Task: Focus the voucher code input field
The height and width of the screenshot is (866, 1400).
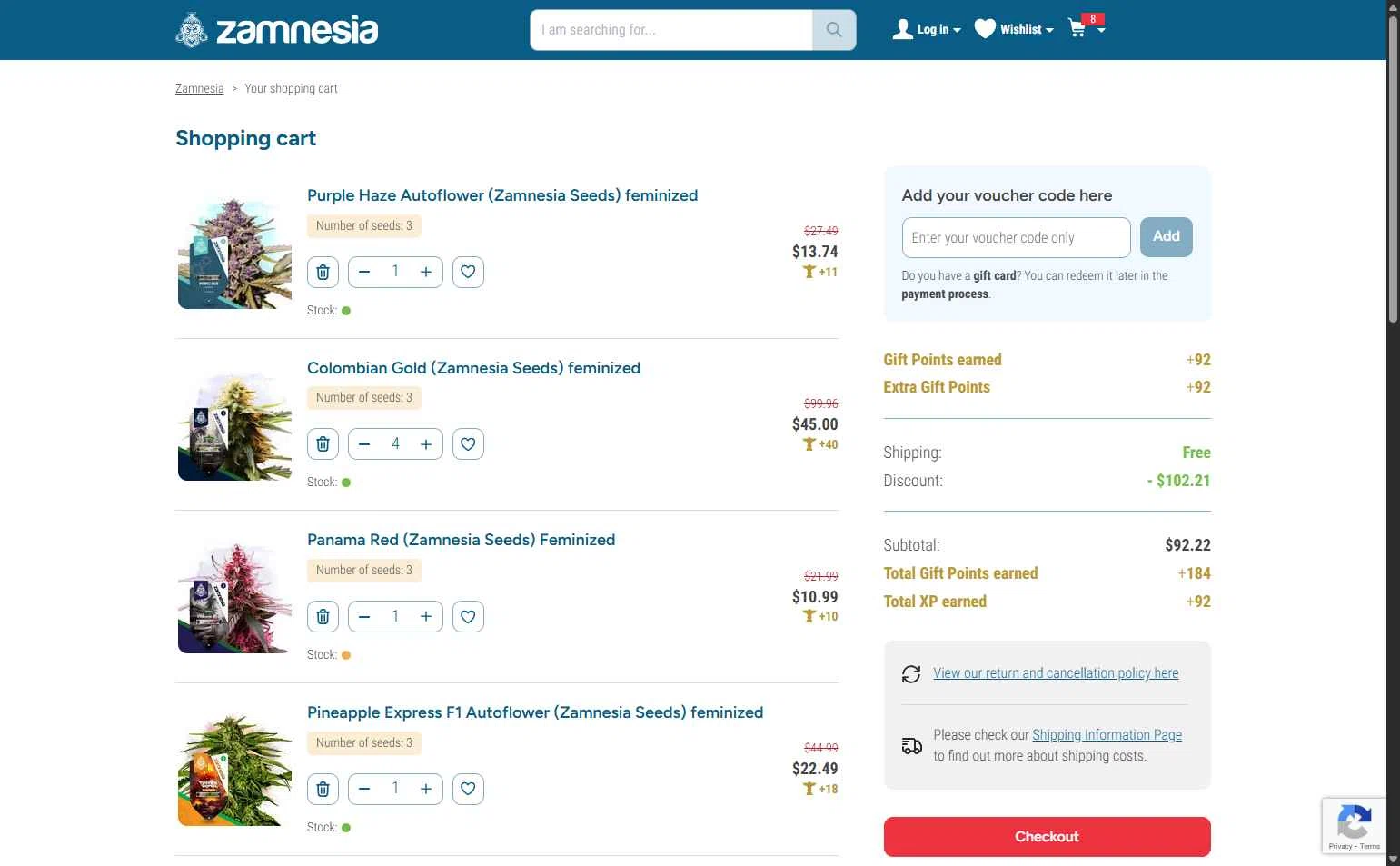Action: (1017, 238)
